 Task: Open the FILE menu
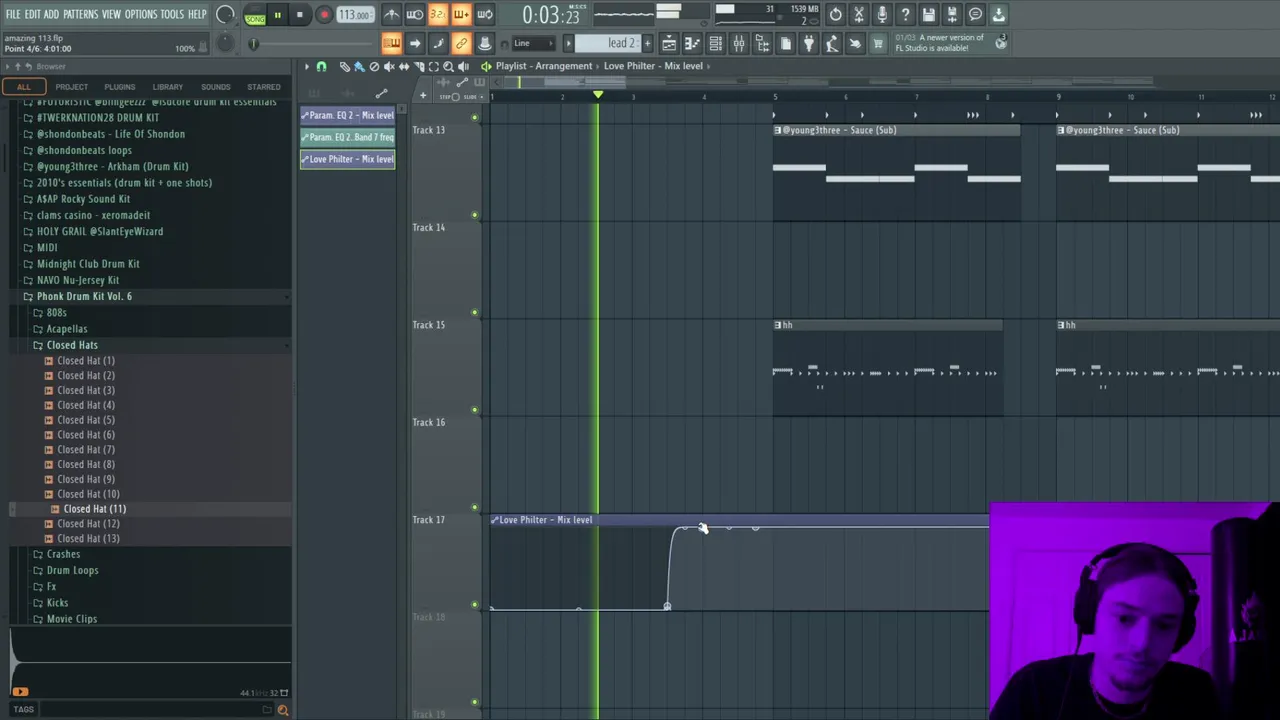[13, 14]
